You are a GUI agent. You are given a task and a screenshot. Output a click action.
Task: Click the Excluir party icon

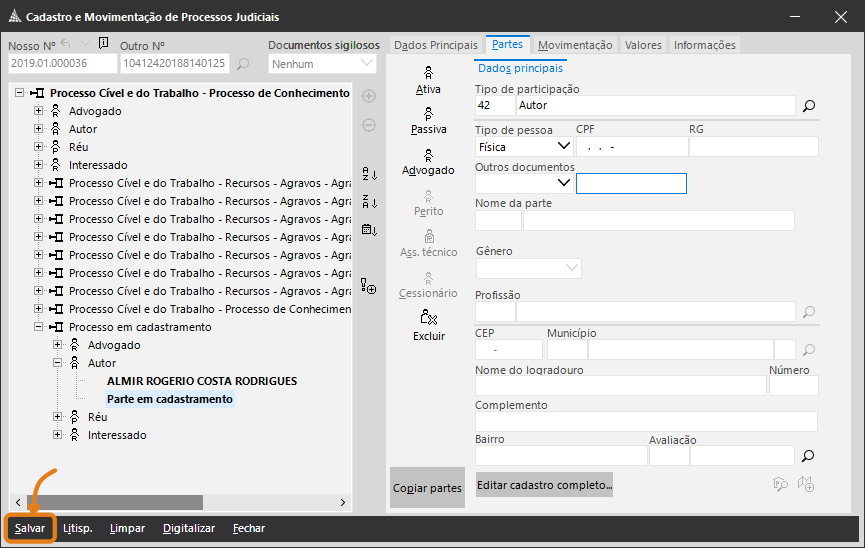[x=428, y=325]
